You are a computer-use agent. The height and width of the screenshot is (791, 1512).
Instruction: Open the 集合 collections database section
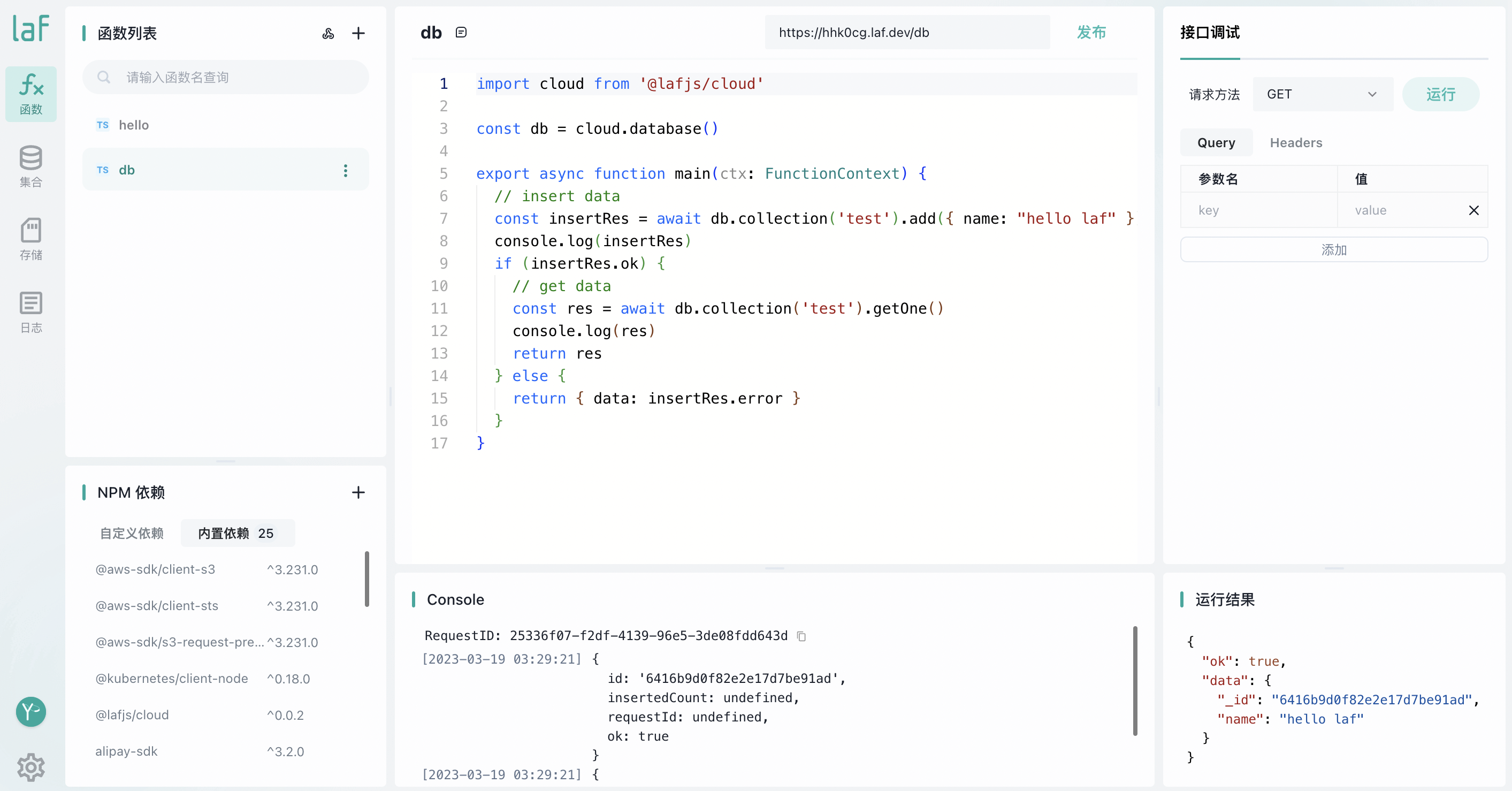point(31,166)
